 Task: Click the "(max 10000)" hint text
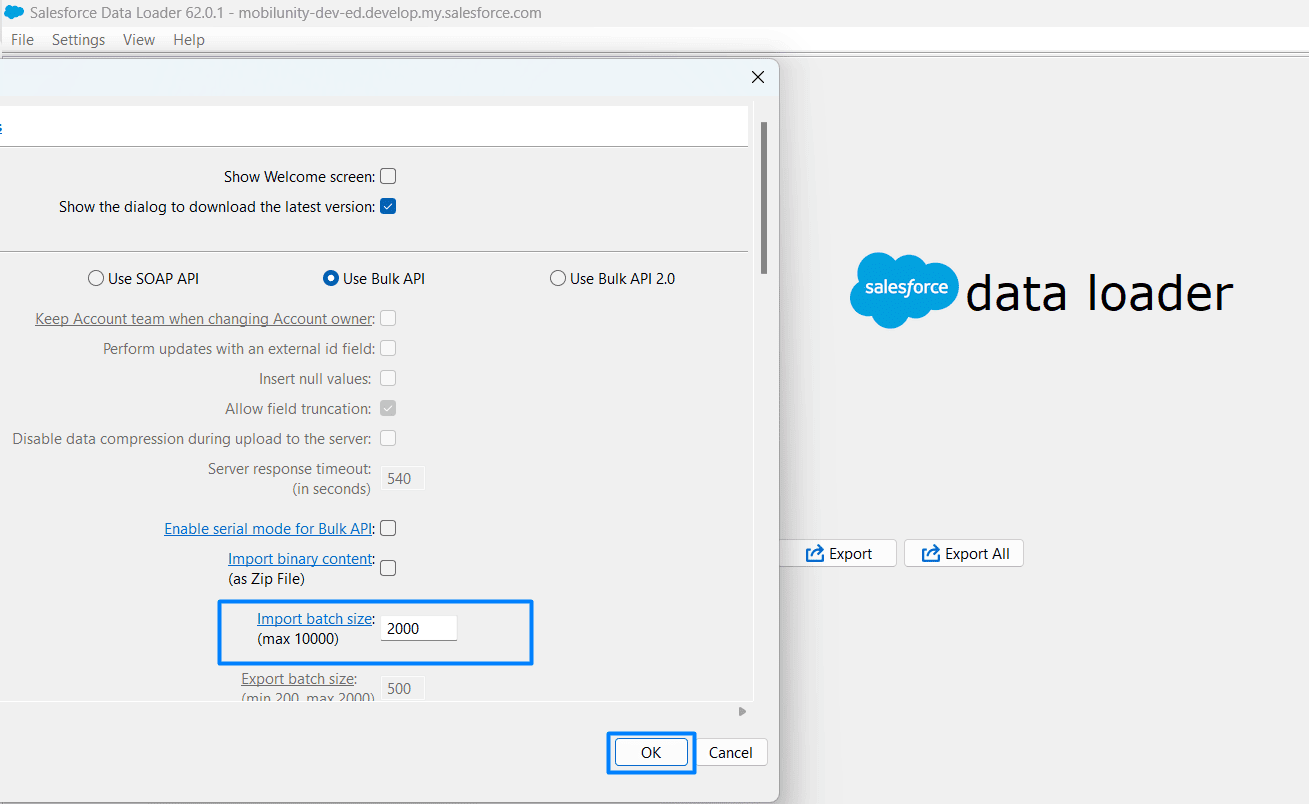pyautogui.click(x=298, y=639)
